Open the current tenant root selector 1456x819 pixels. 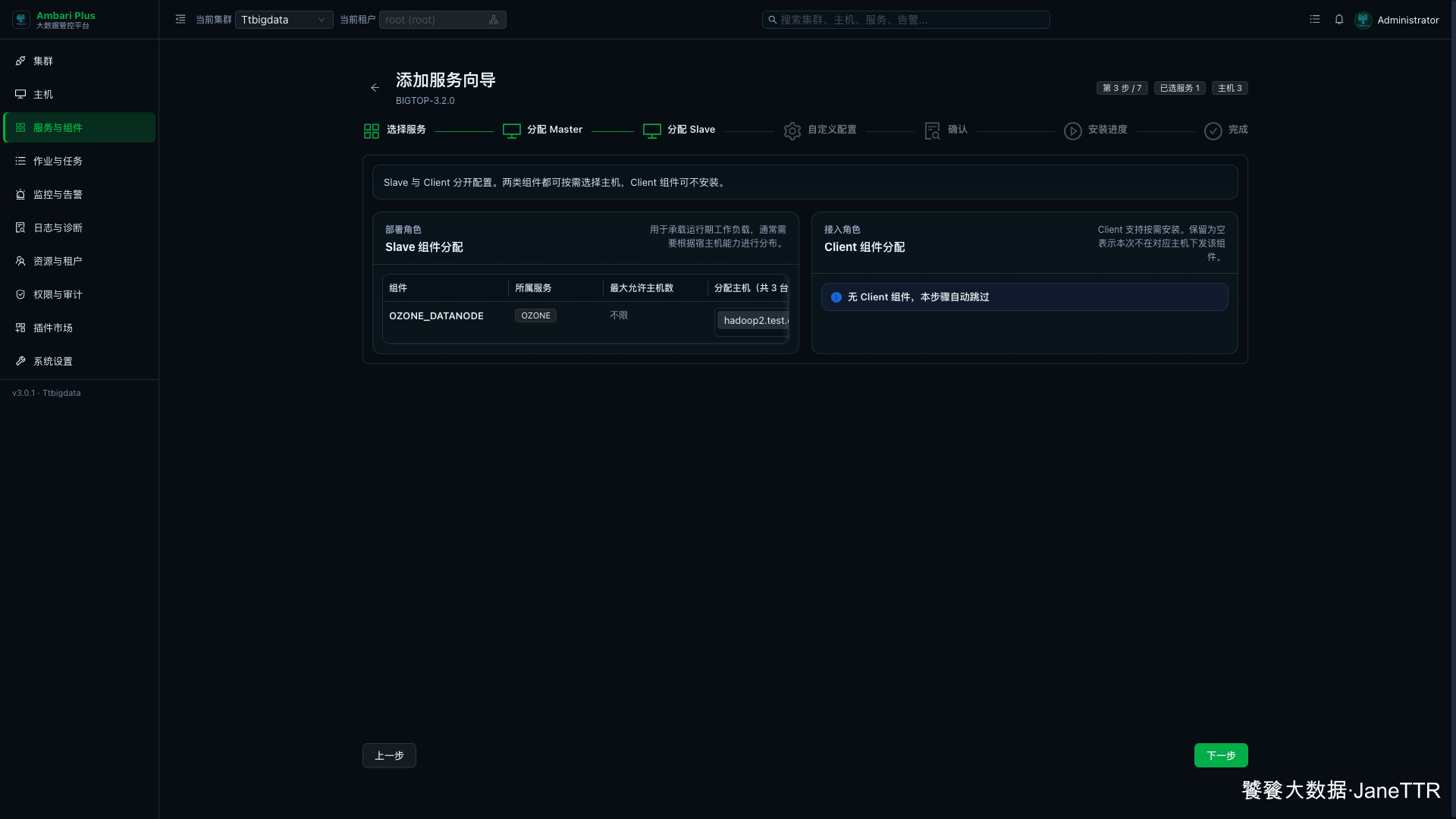tap(442, 20)
